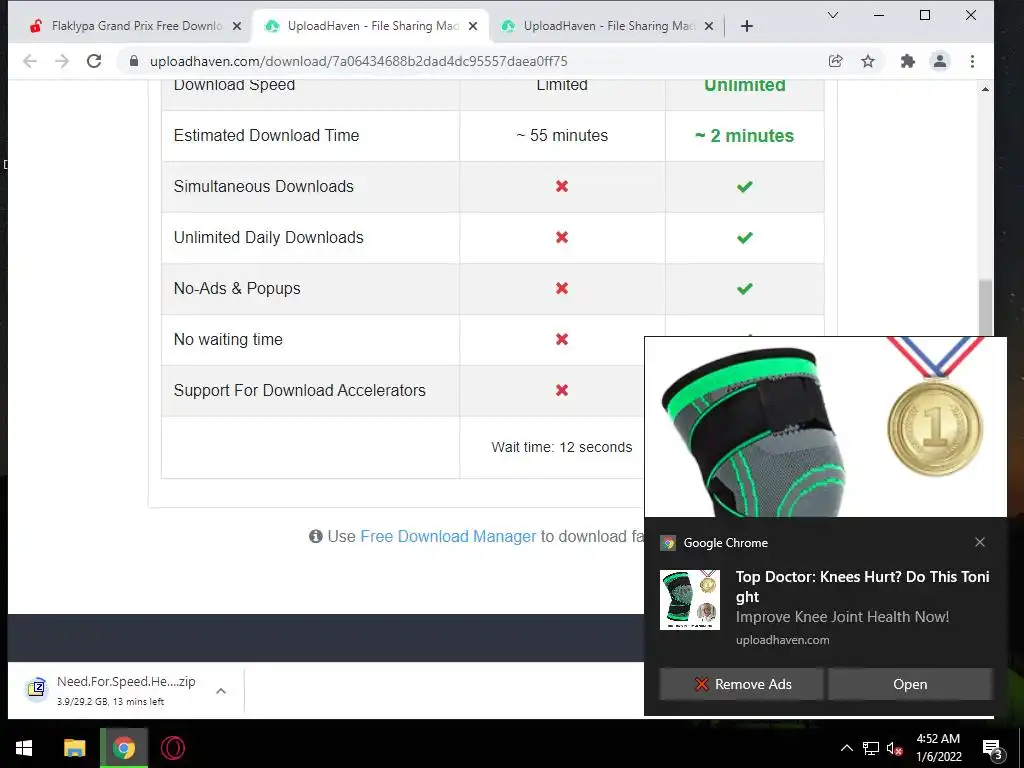
Task: Show hidden system tray icons
Action: (x=846, y=748)
